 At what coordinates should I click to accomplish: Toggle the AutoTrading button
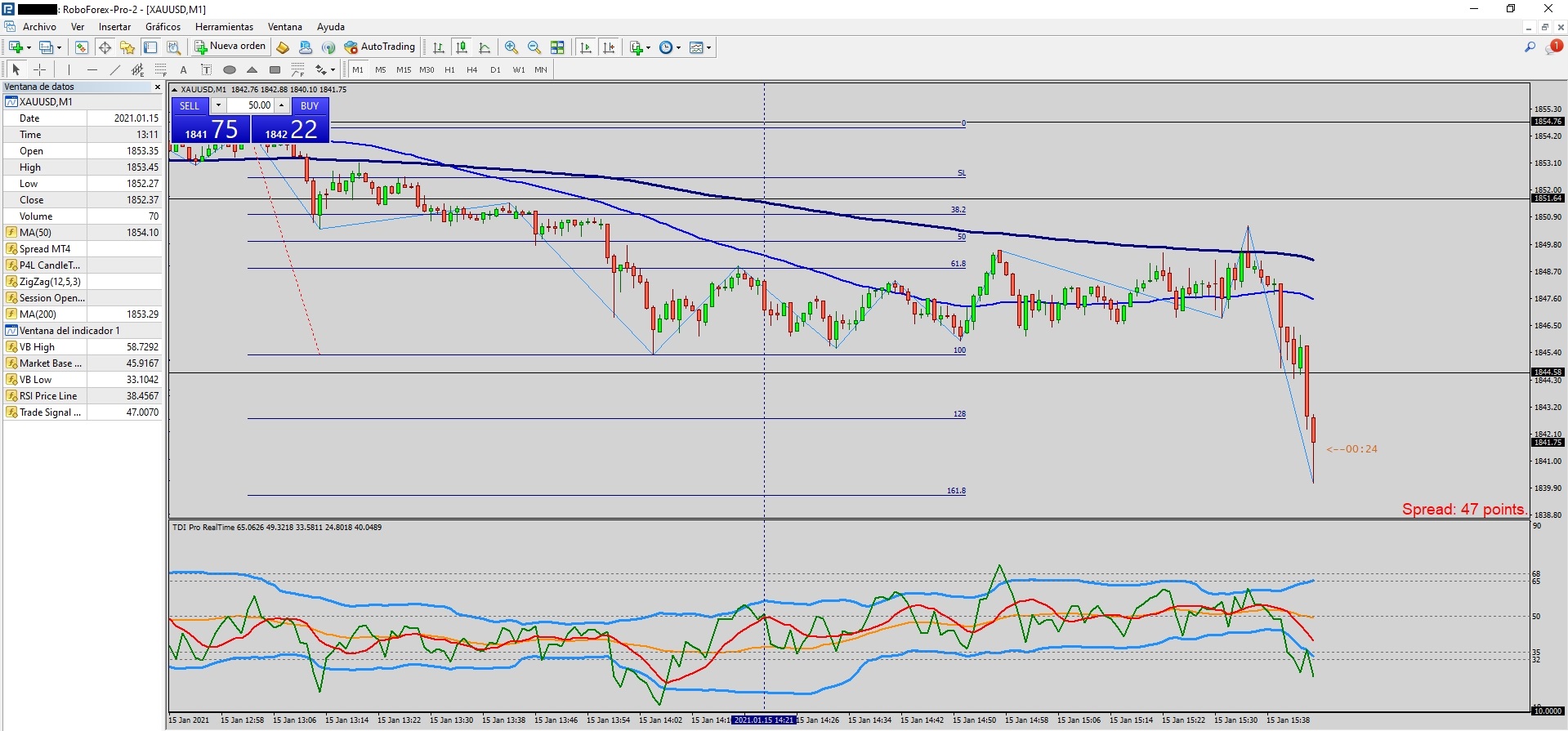point(380,47)
